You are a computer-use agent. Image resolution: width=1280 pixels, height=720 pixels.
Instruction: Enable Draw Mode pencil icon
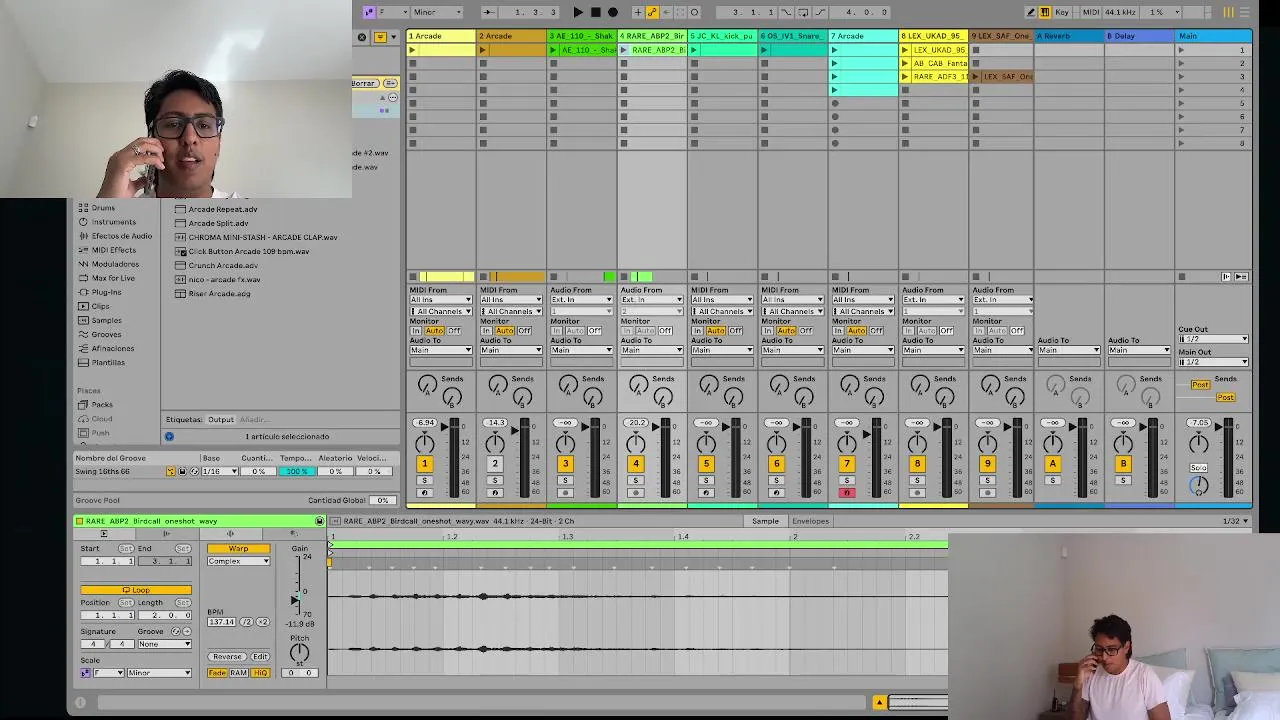1031,12
